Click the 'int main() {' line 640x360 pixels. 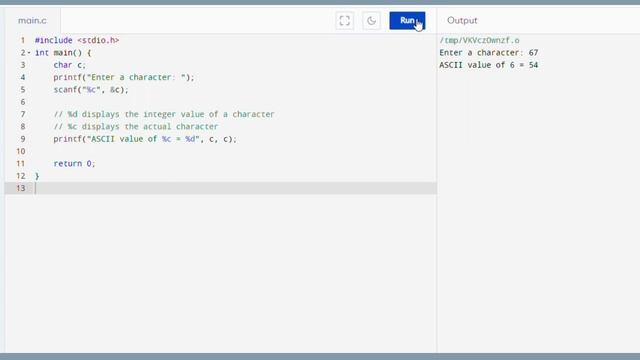point(63,53)
